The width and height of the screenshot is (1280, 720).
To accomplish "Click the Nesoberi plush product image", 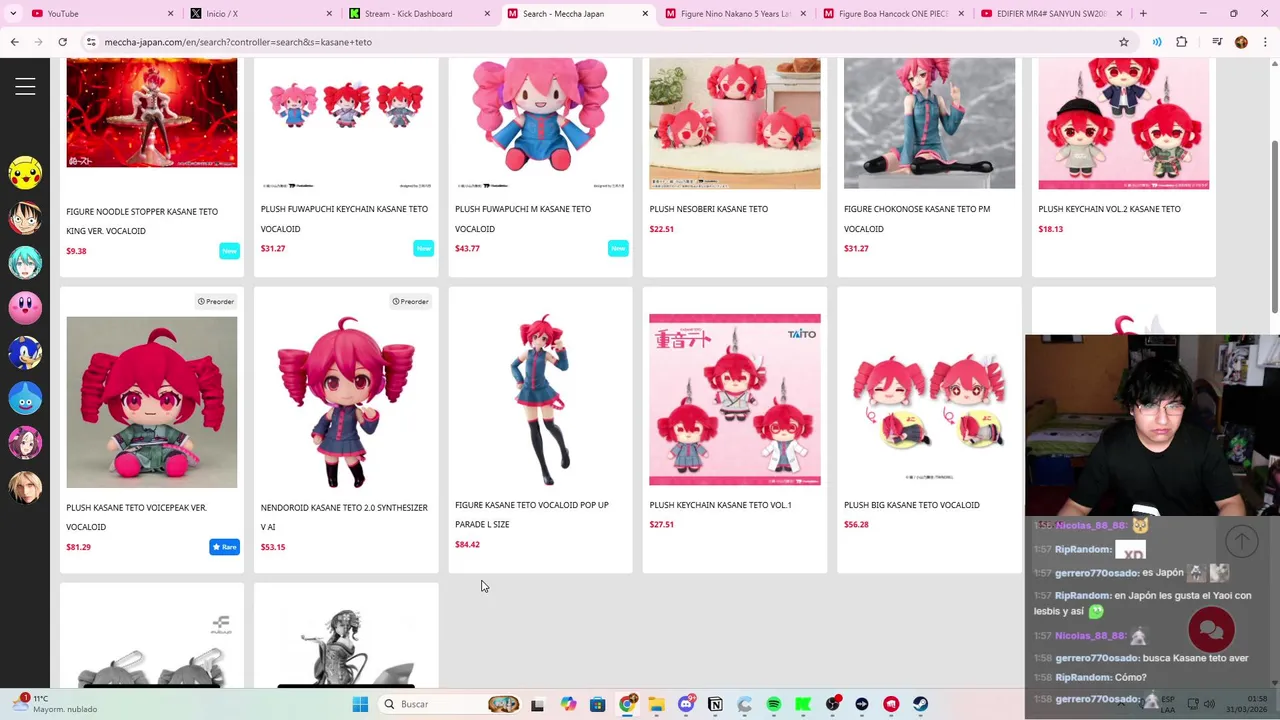I will point(735,123).
